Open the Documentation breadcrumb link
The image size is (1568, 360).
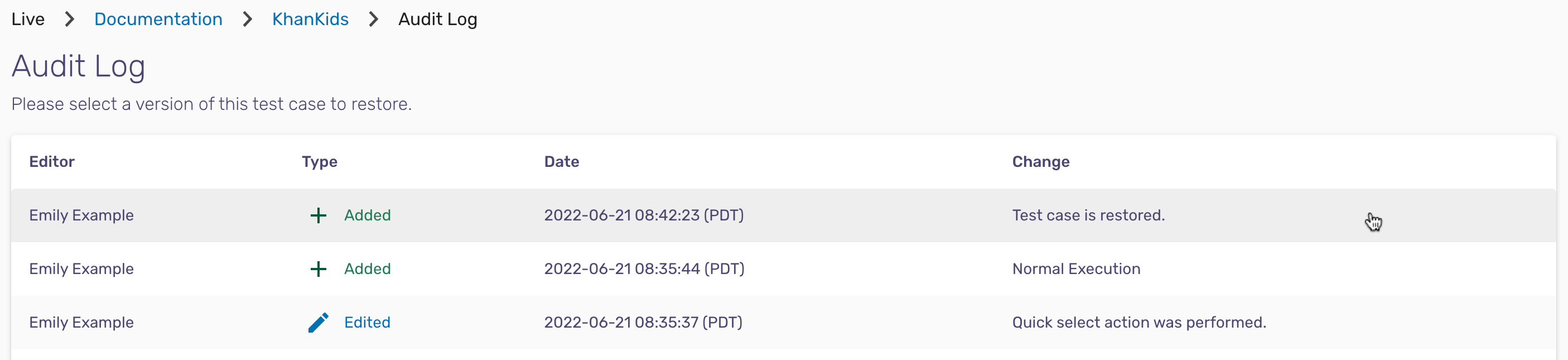click(x=158, y=20)
